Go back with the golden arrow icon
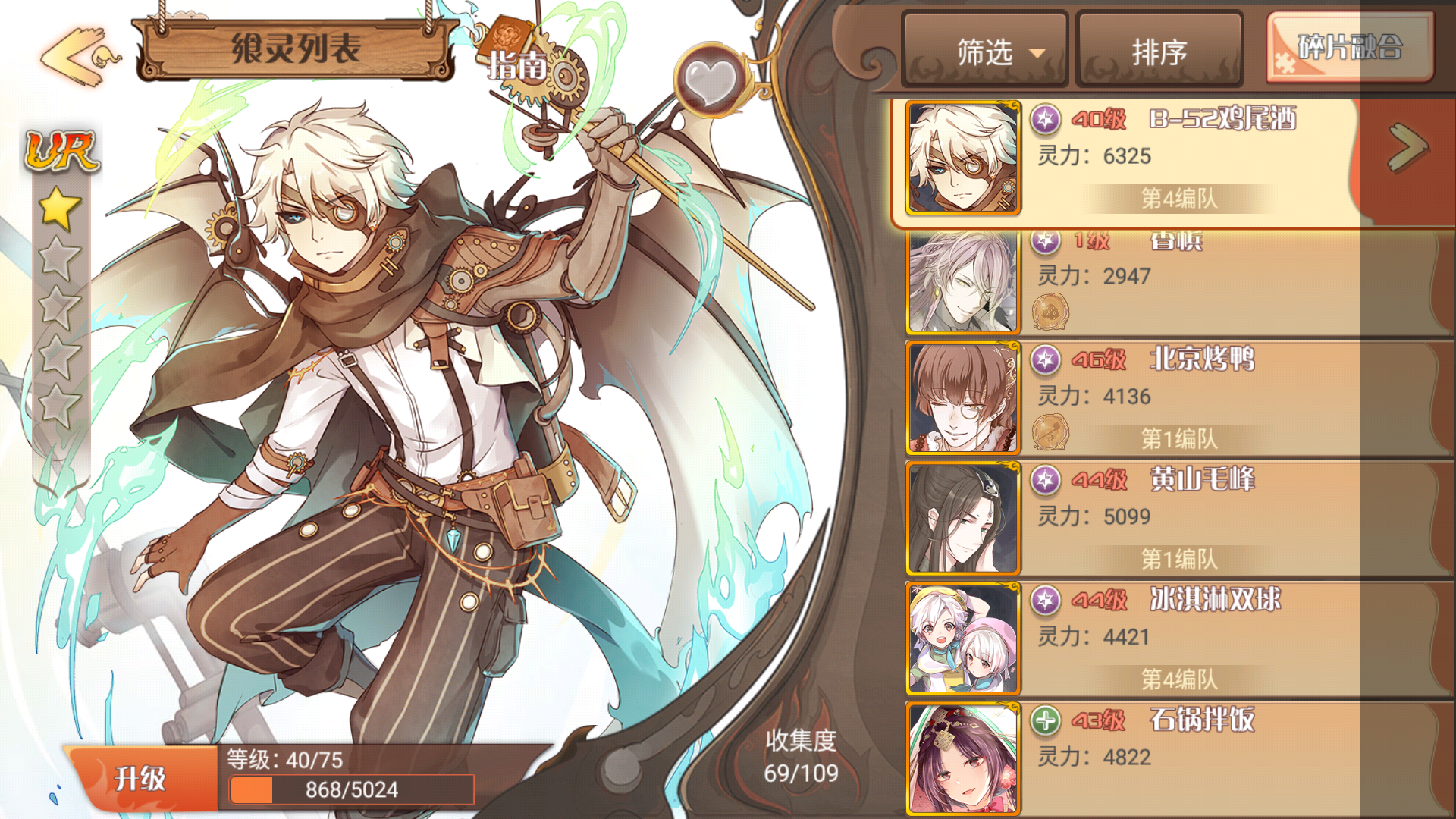 80,55
